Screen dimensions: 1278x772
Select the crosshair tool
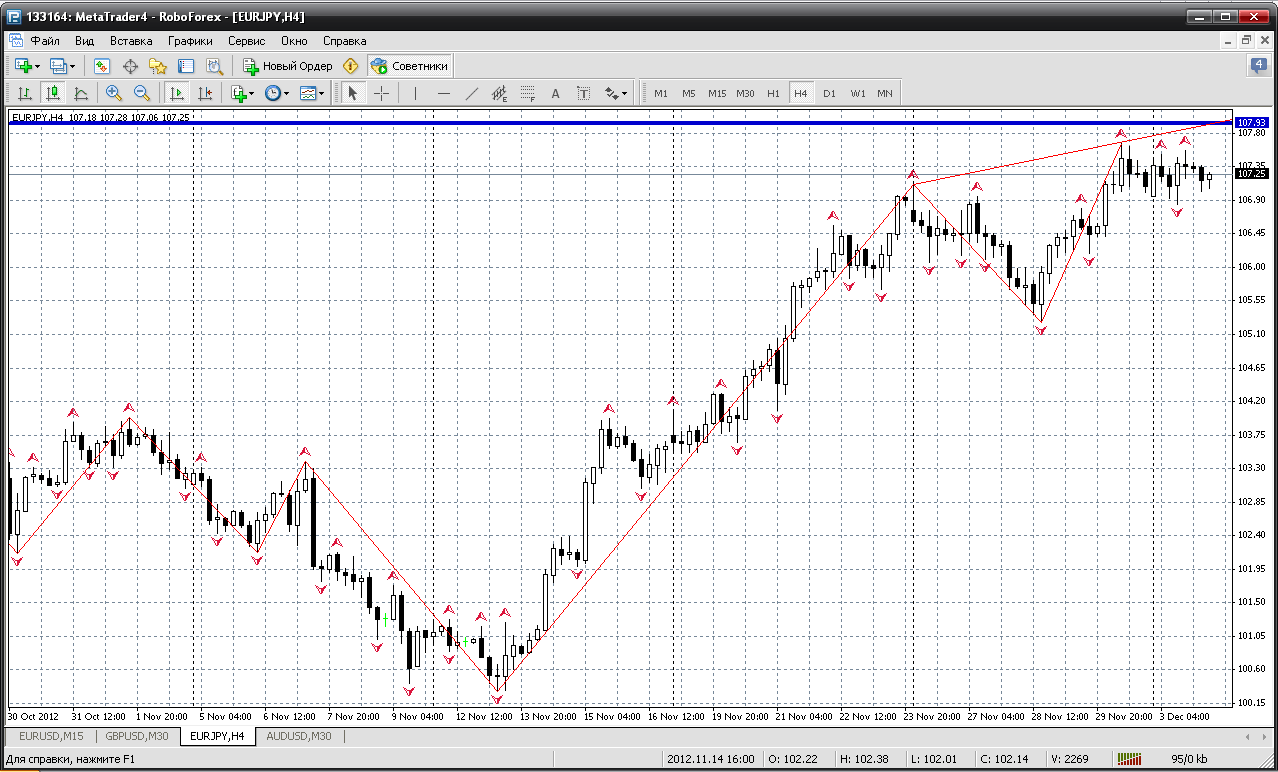coord(381,93)
